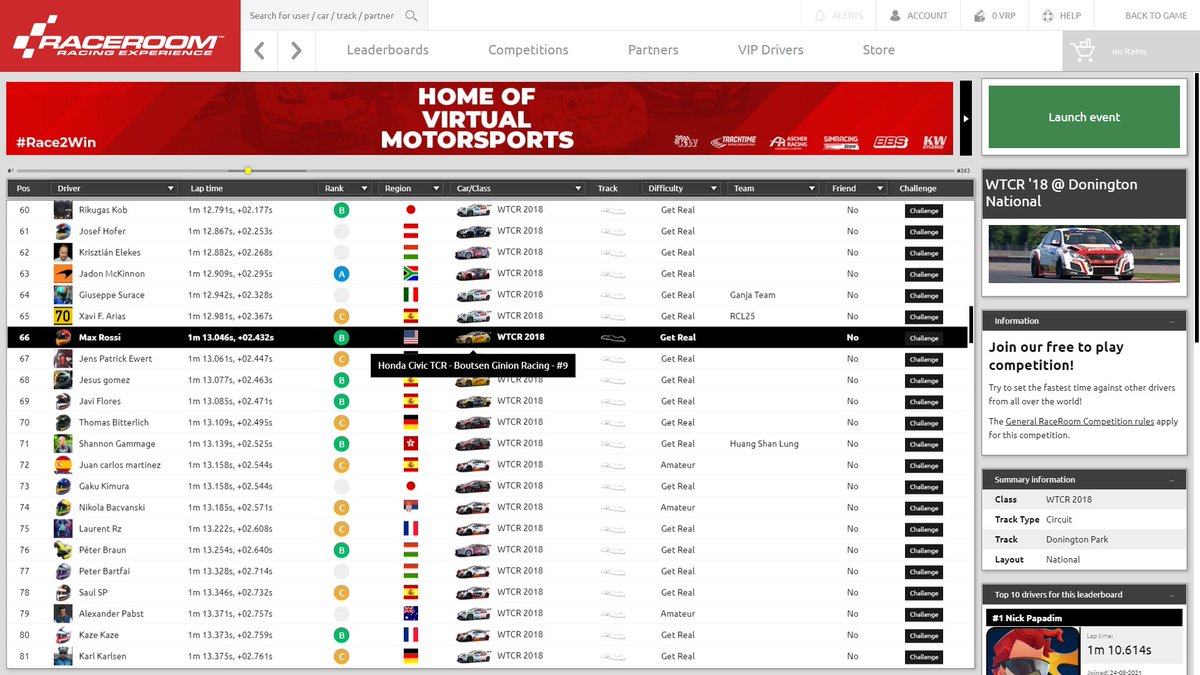
Task: Click Back to Game
Action: click(1156, 15)
